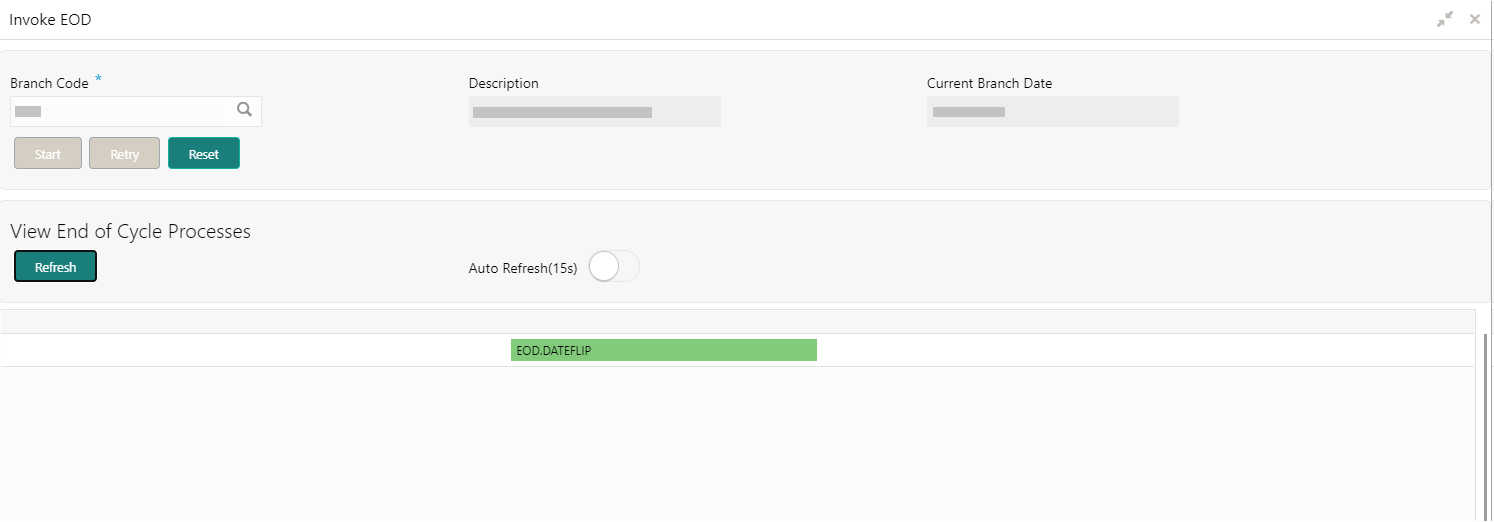Click the View End of Cycle Processes heading

point(130,231)
